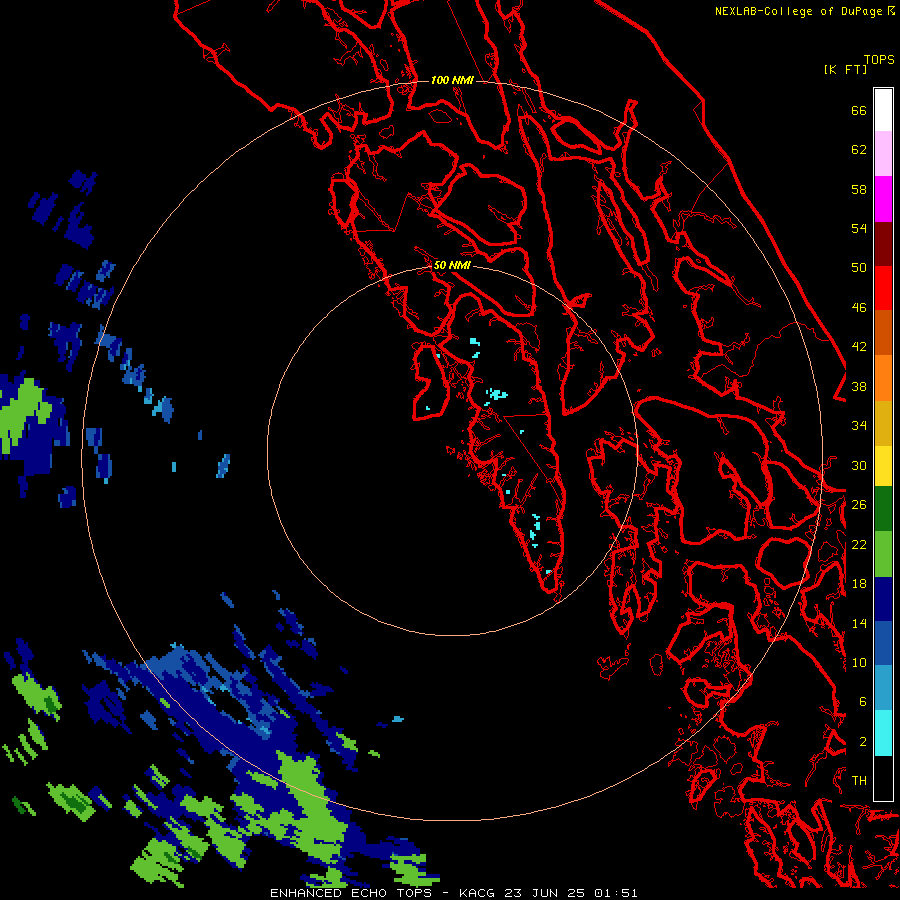Click the 2 value on the legend
900x900 pixels.
(862, 742)
